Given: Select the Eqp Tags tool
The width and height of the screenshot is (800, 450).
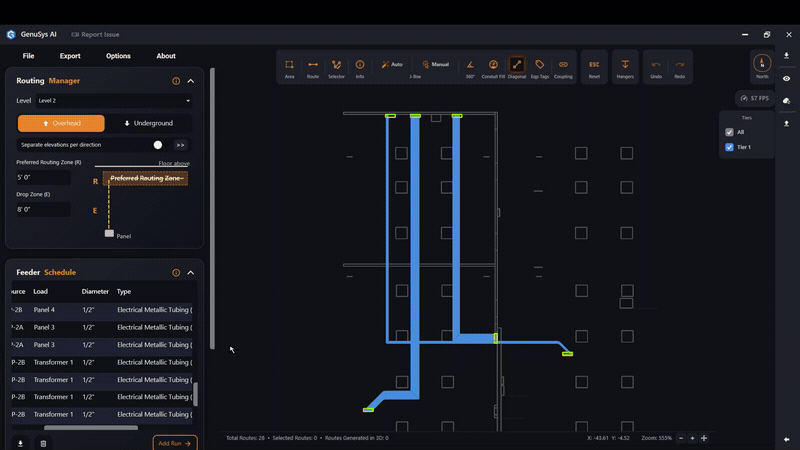Looking at the screenshot, I should coord(540,68).
